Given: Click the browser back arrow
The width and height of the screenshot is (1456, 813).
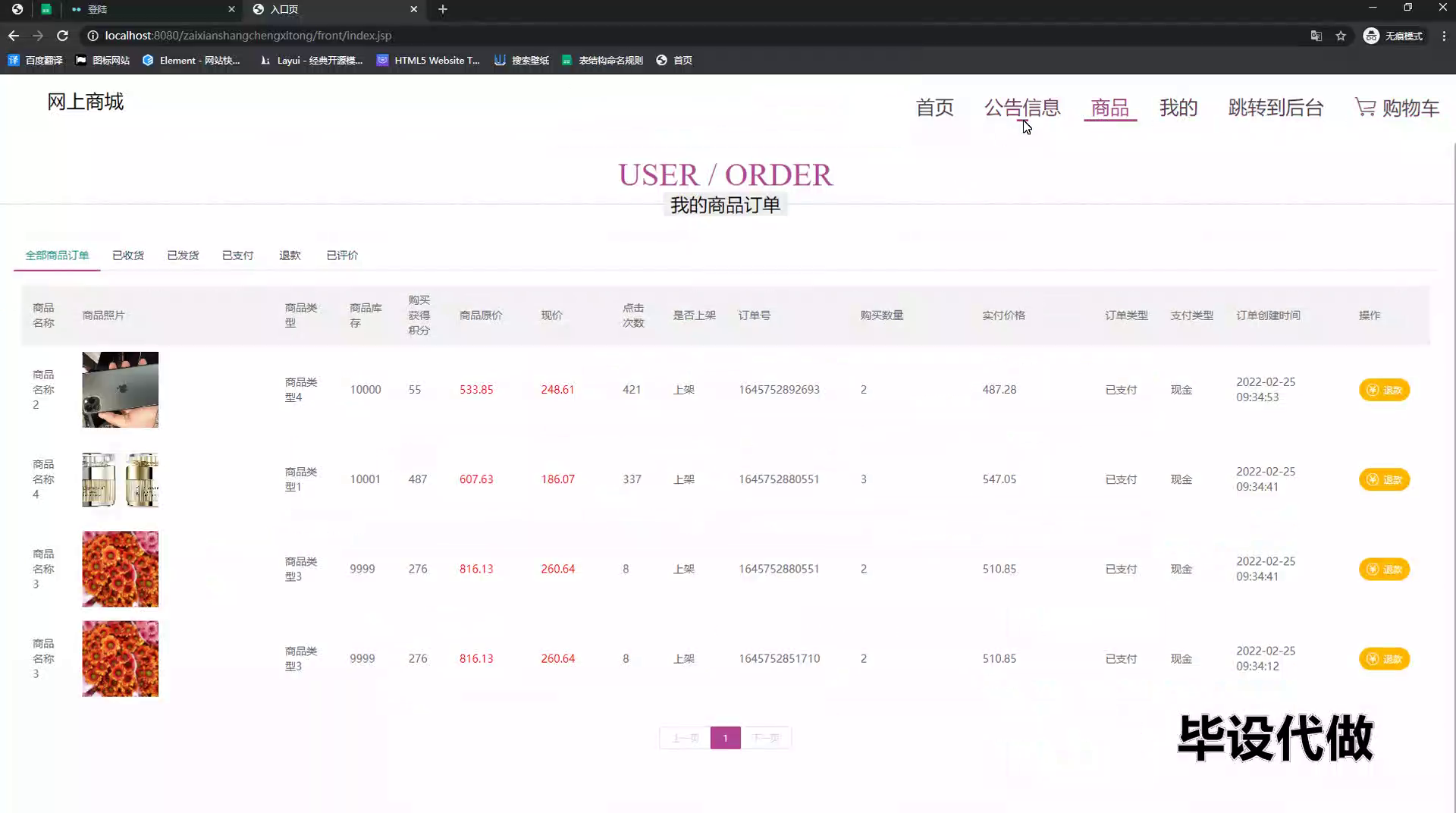Looking at the screenshot, I should (x=14, y=36).
